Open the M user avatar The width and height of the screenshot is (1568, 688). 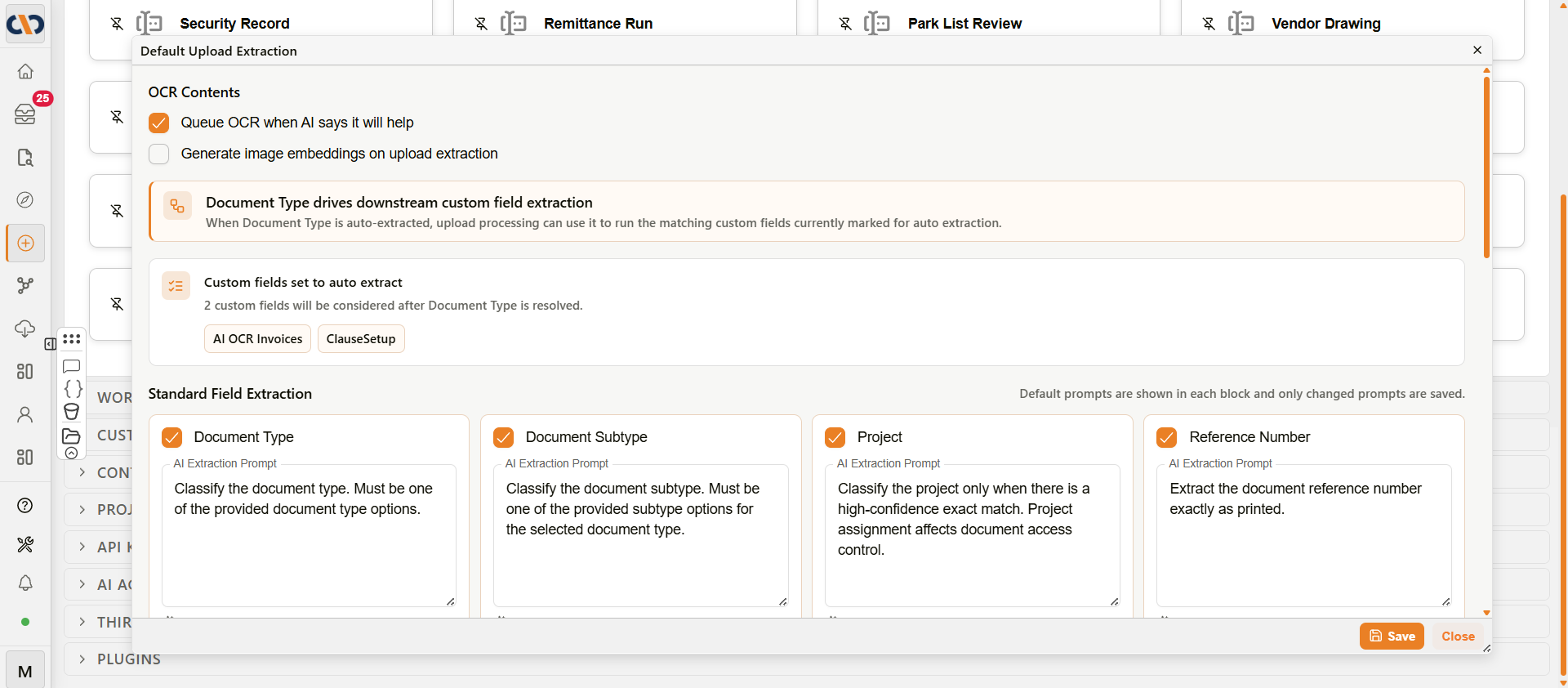tap(25, 671)
